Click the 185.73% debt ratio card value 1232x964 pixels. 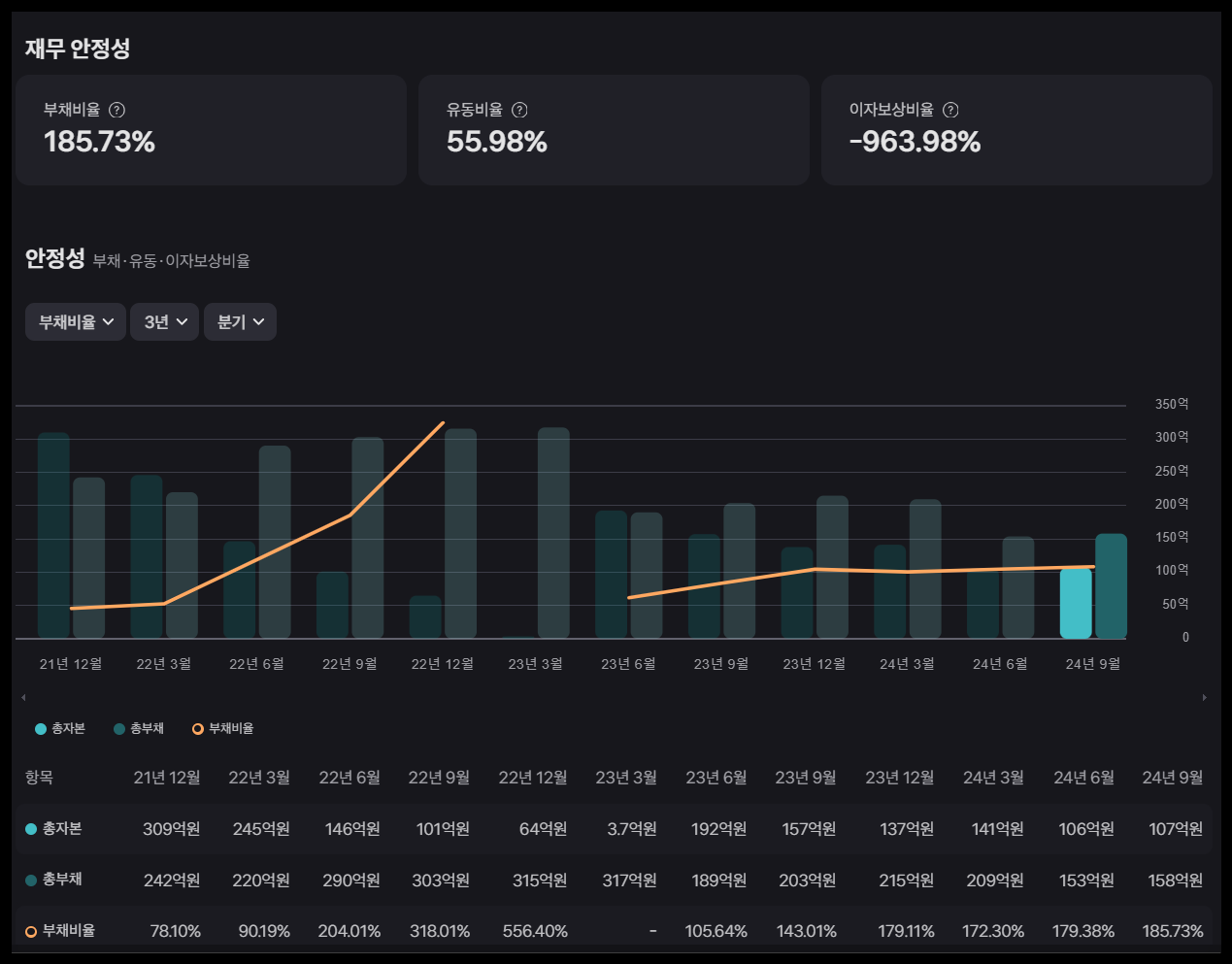[x=99, y=143]
